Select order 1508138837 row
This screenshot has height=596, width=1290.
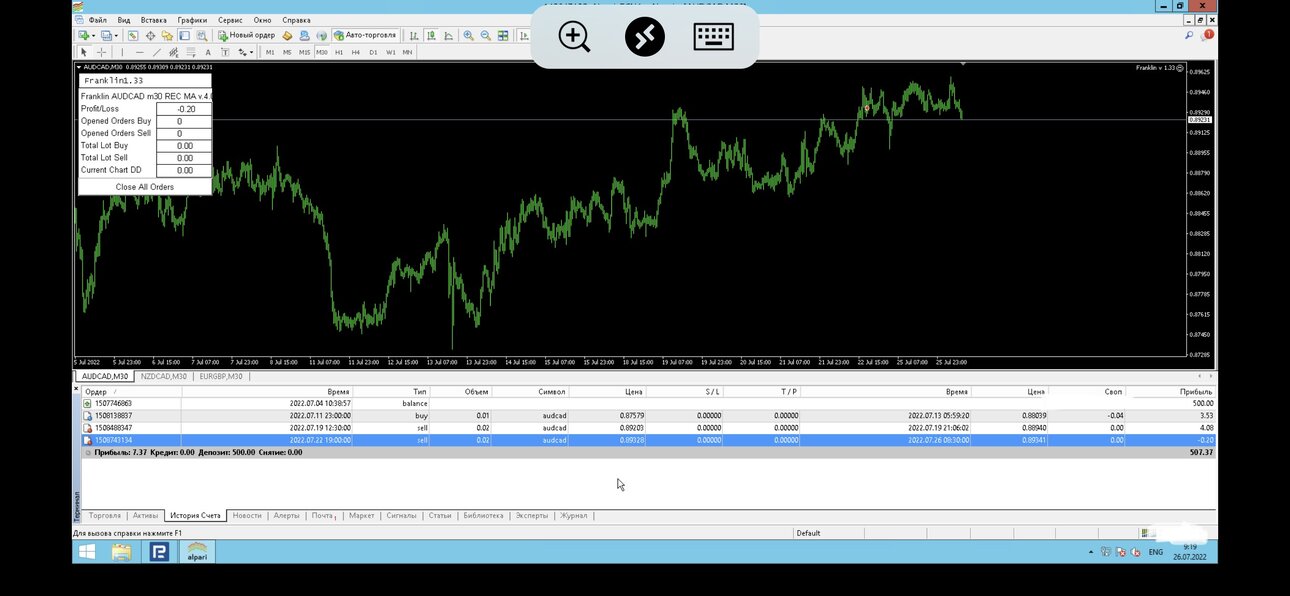pos(648,415)
